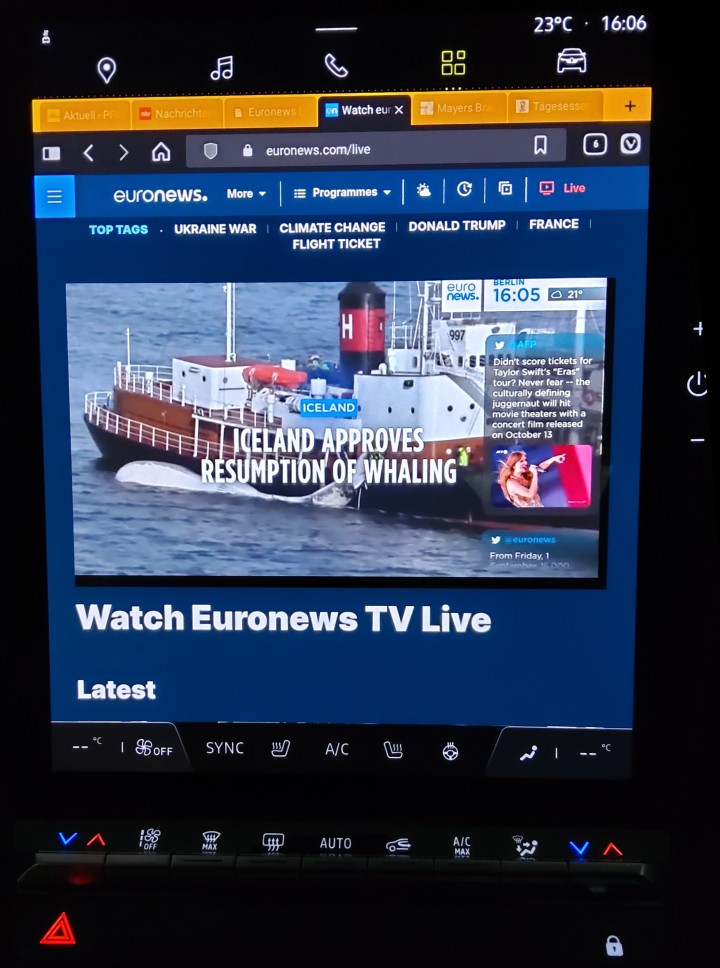Switch to the Tagesessen browser tab
The image size is (720, 968).
pos(554,106)
